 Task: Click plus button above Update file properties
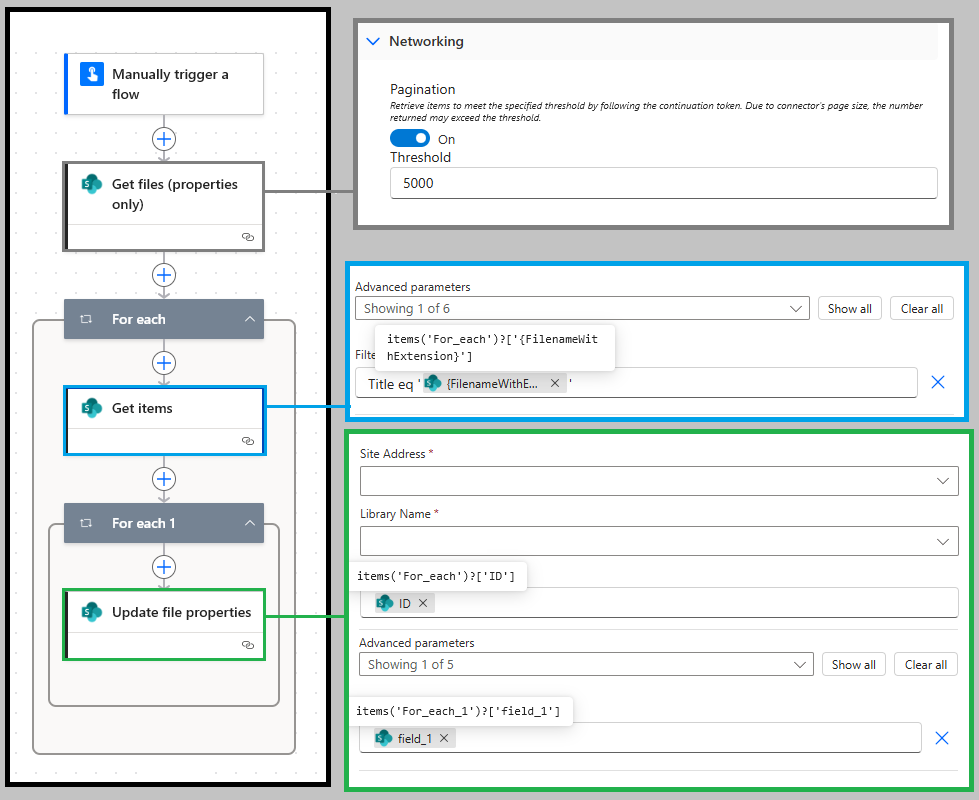[164, 567]
